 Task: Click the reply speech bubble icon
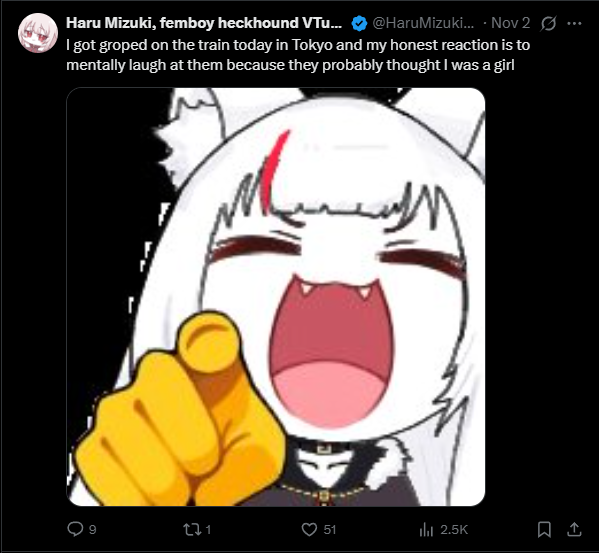(x=75, y=529)
